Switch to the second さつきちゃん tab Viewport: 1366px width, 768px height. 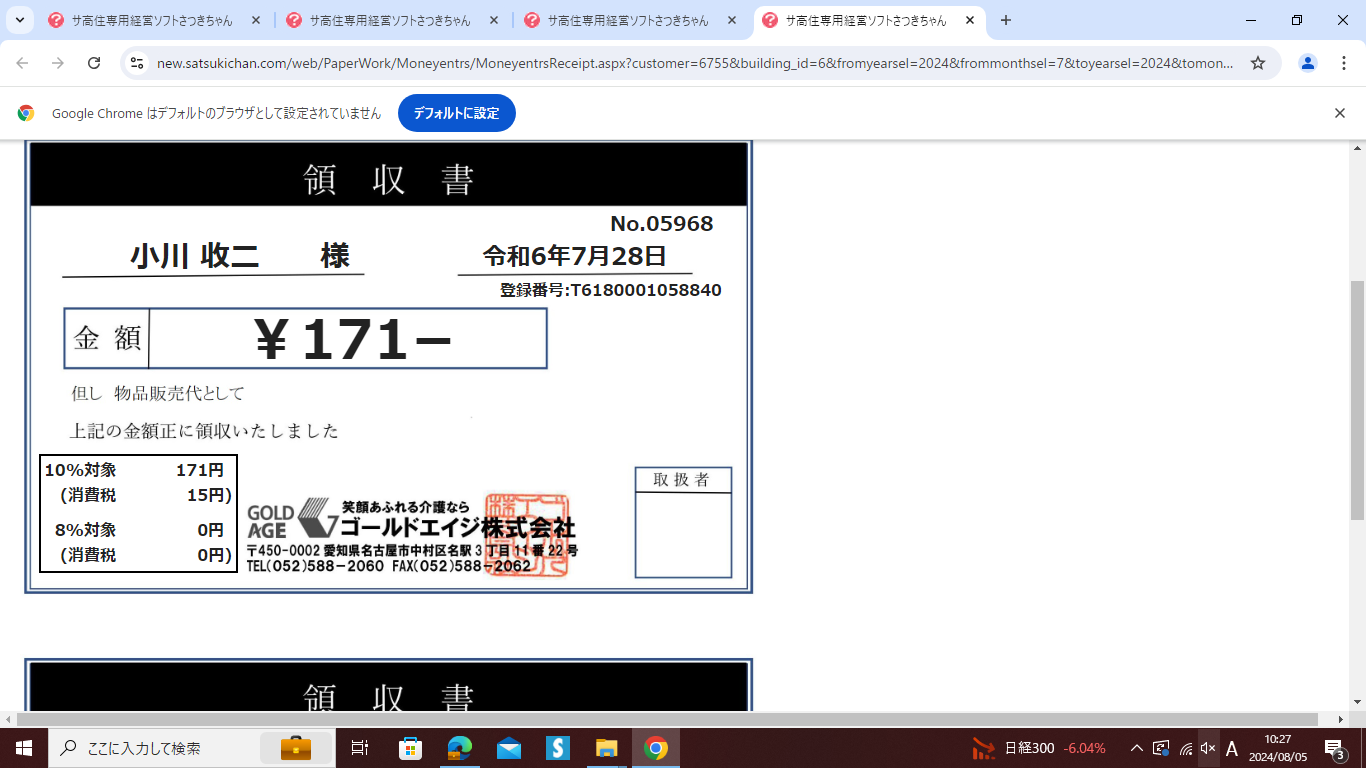pos(388,20)
